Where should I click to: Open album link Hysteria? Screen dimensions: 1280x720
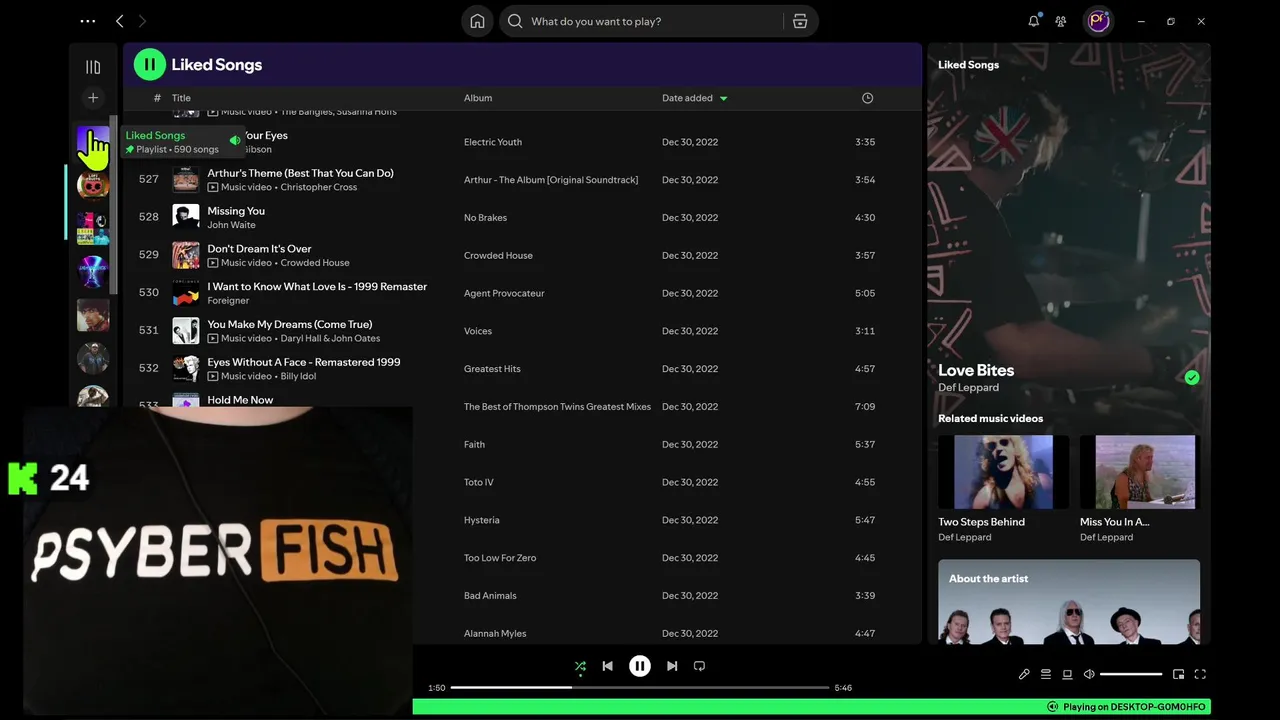pyautogui.click(x=482, y=521)
